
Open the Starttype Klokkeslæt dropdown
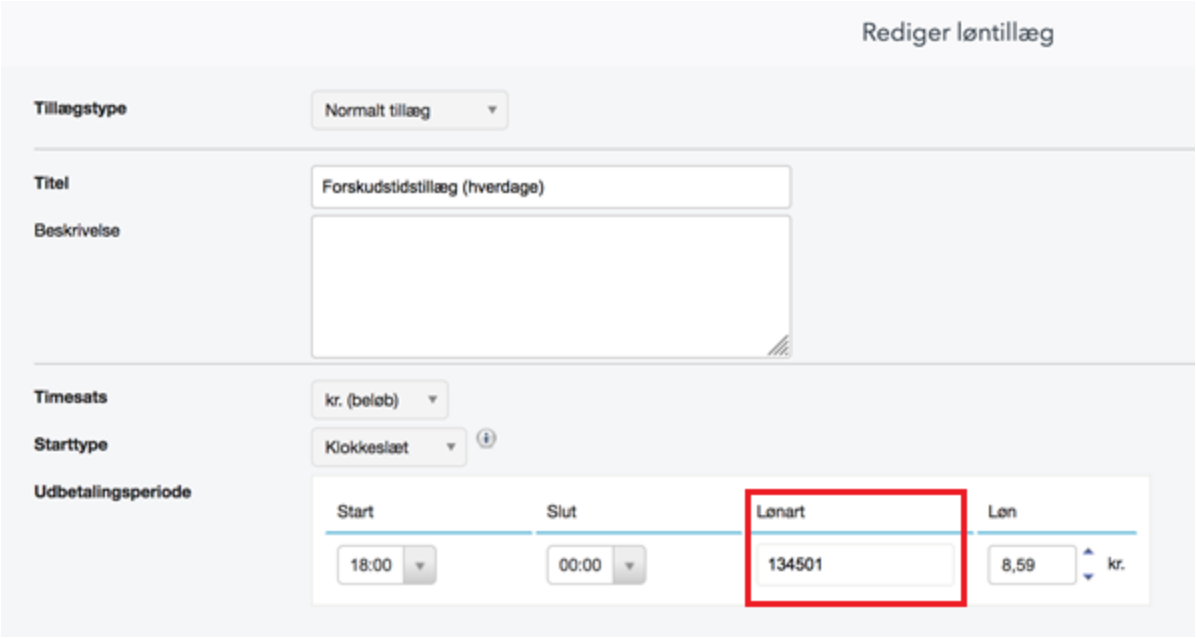coord(388,447)
